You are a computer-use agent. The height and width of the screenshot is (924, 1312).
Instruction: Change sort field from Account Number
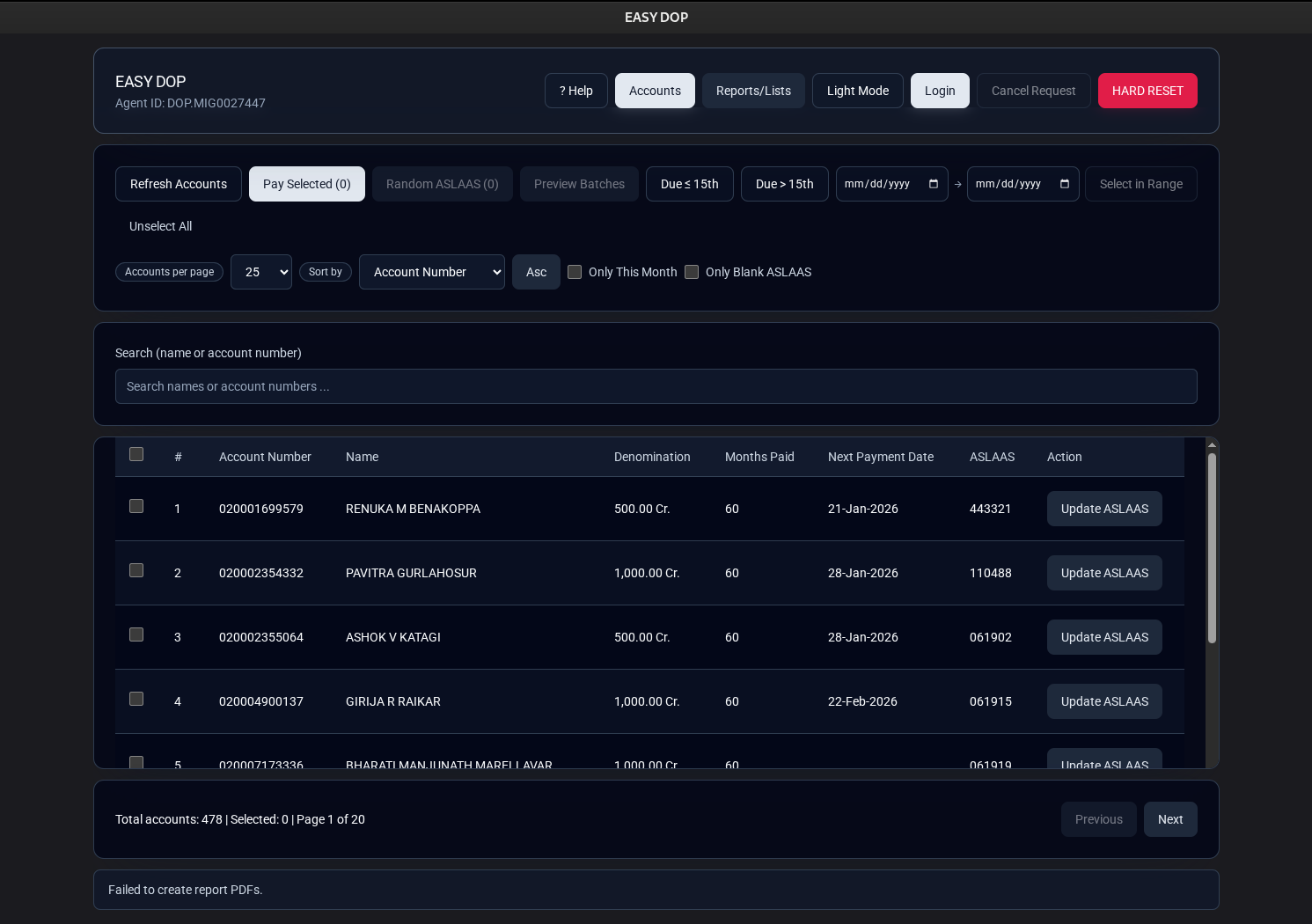pyautogui.click(x=431, y=272)
